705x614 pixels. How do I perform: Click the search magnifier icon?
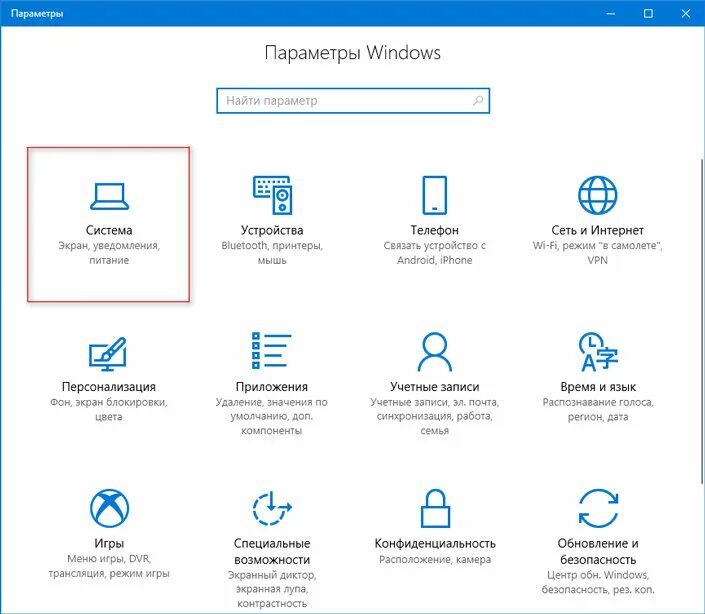pyautogui.click(x=478, y=101)
